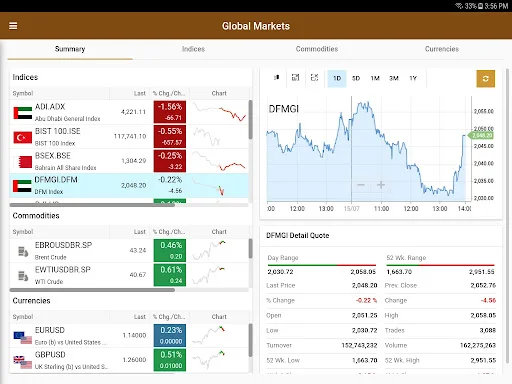This screenshot has height=384, width=512.
Task: Select the 3M chart period
Action: [394, 79]
